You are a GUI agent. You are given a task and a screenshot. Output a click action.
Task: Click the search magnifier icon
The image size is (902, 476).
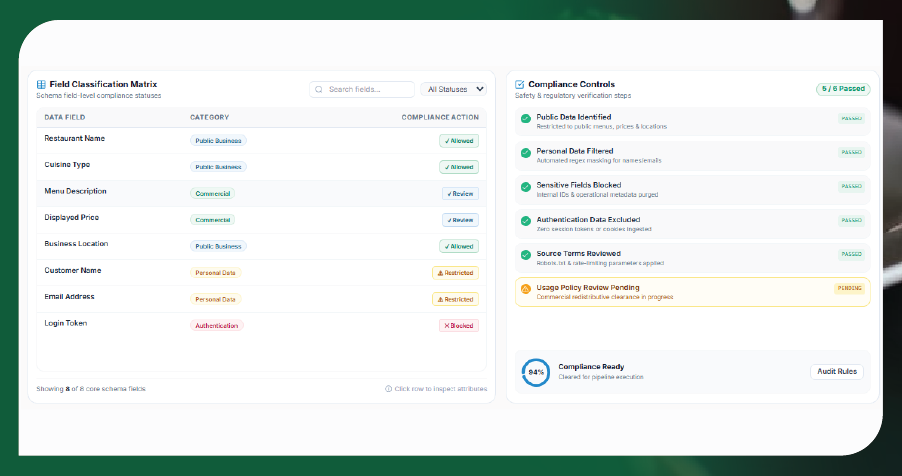coord(319,90)
